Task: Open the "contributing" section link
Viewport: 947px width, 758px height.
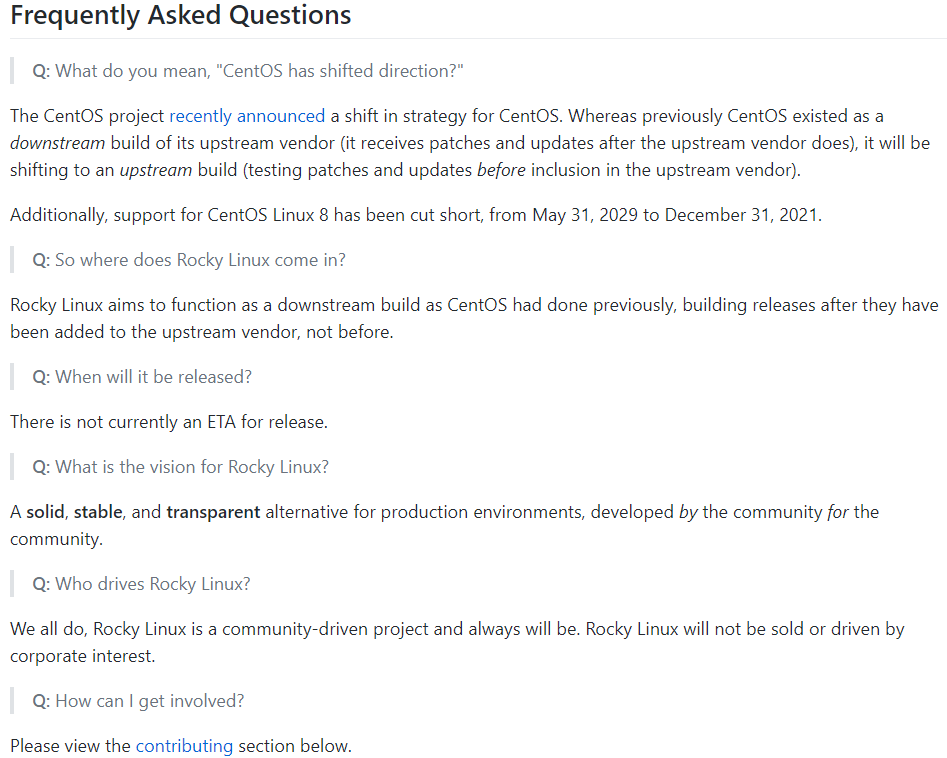Action: click(184, 746)
